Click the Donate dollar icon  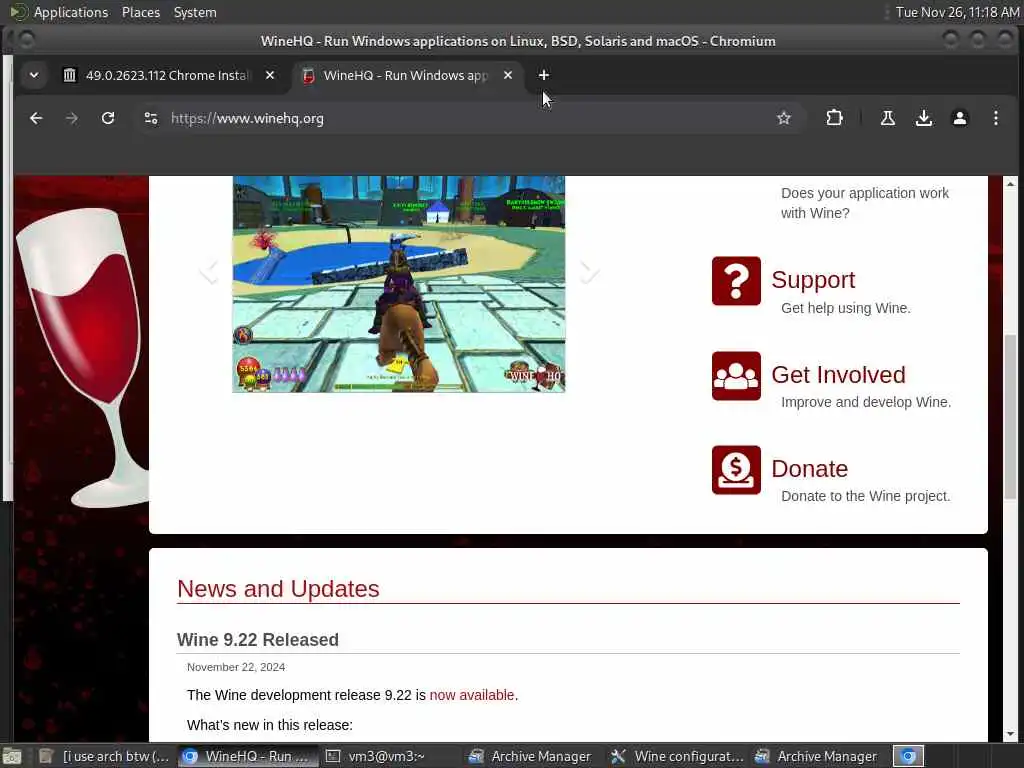pyautogui.click(x=736, y=470)
